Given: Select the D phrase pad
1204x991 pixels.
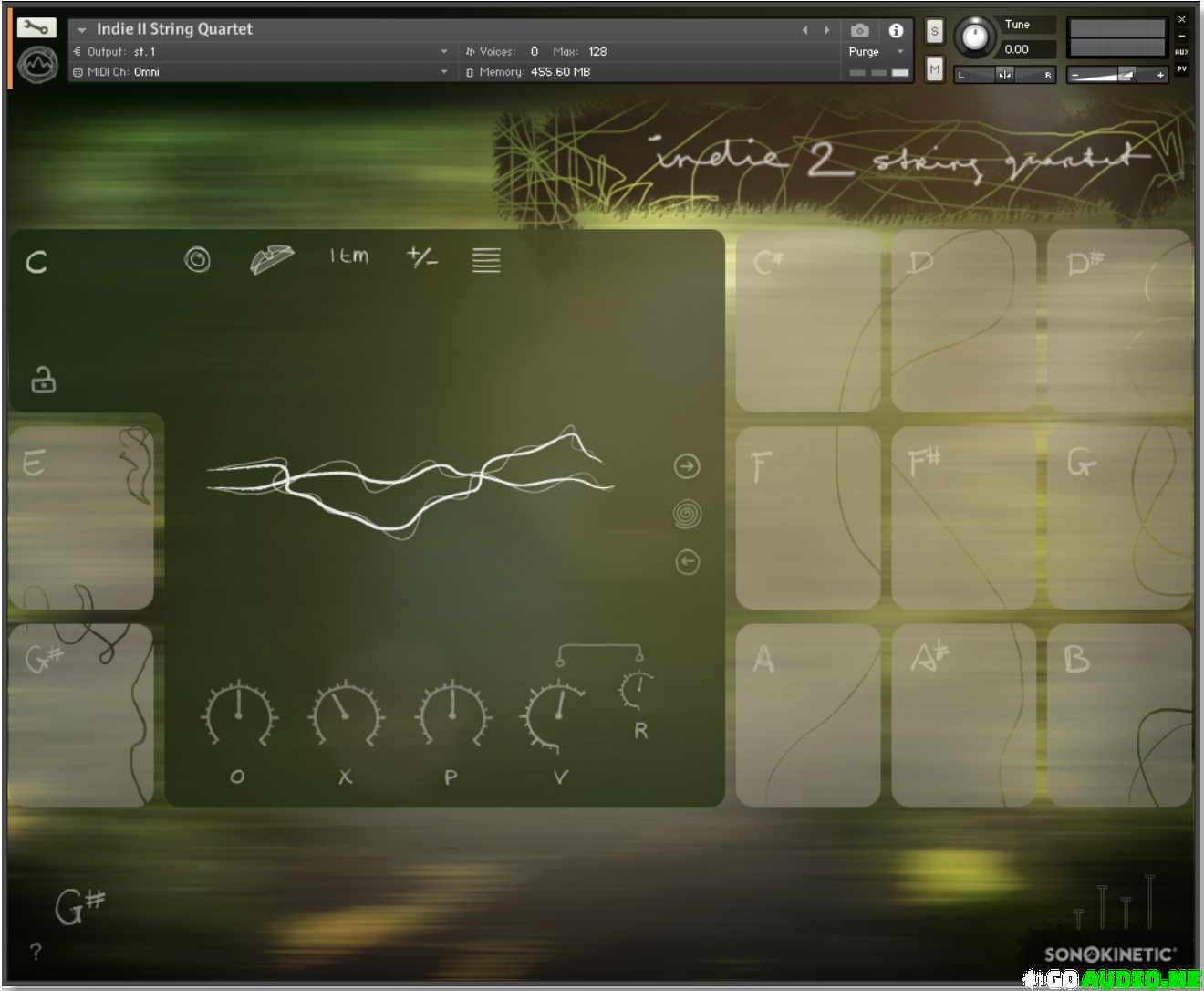Looking at the screenshot, I should (964, 321).
